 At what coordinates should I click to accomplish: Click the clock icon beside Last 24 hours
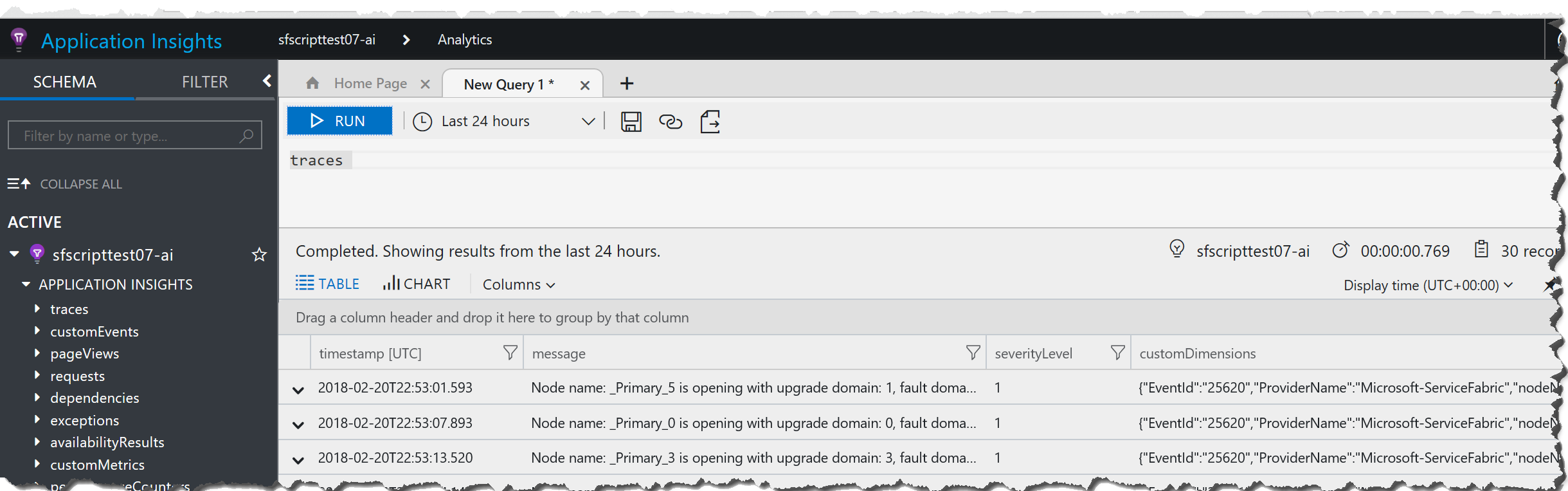(422, 121)
